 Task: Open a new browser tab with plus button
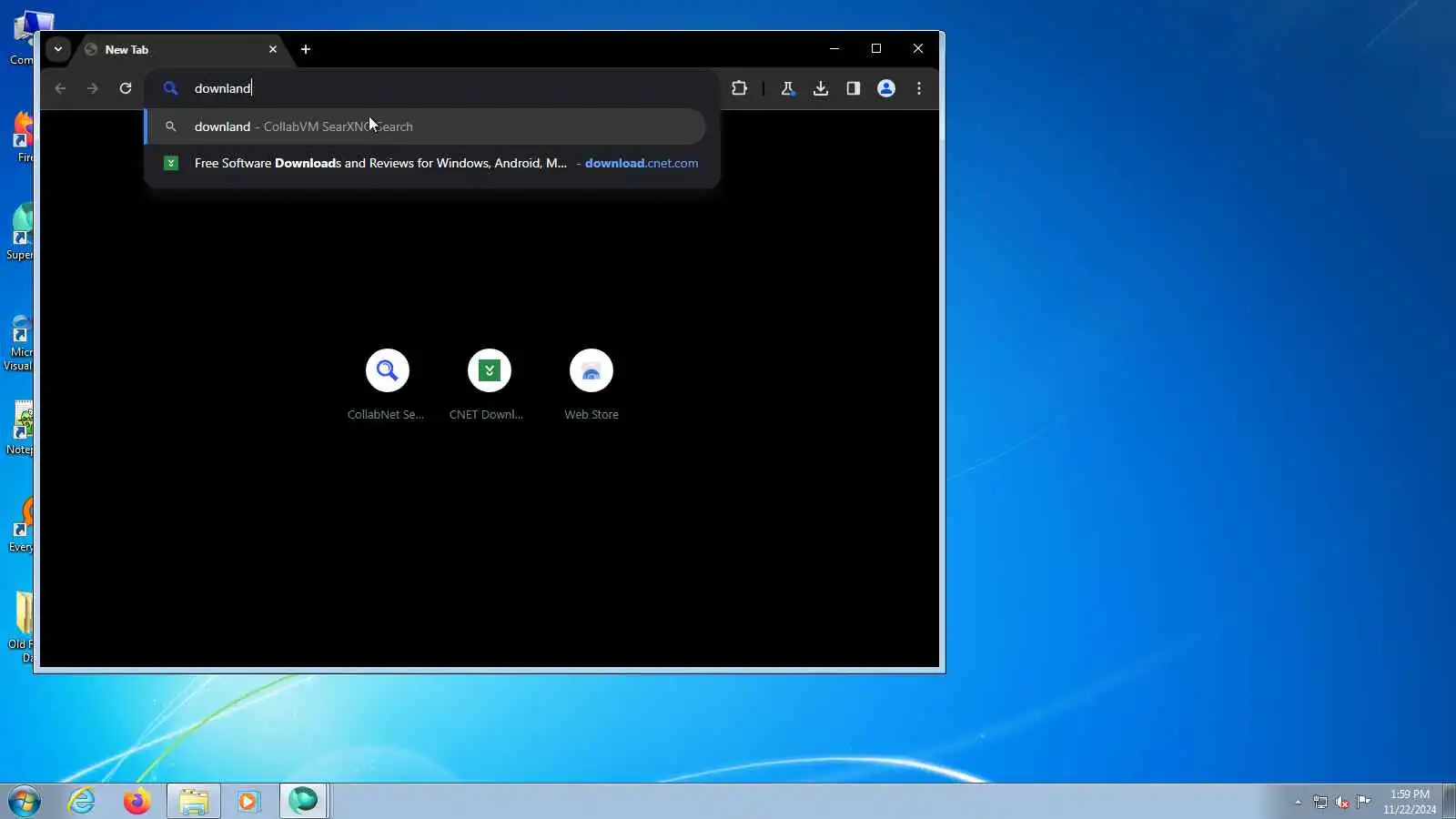tap(306, 49)
